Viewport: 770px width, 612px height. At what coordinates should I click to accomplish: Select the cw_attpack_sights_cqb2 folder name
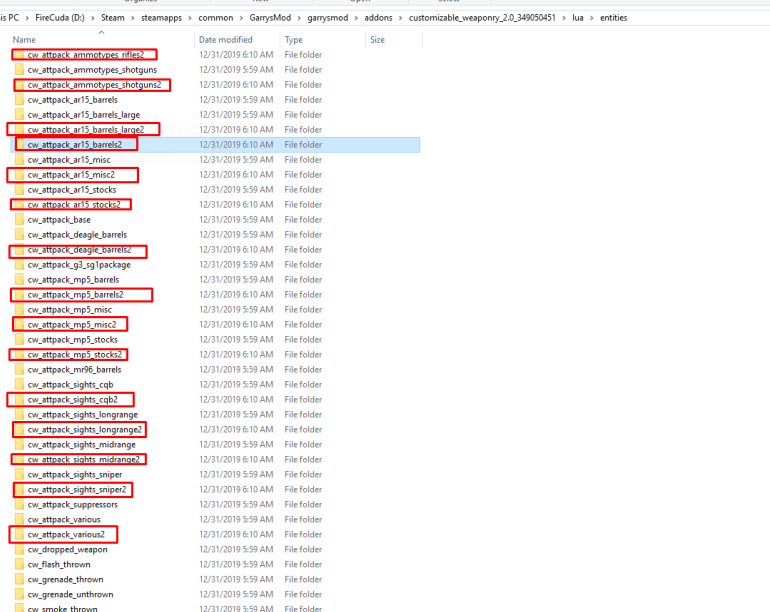click(73, 399)
